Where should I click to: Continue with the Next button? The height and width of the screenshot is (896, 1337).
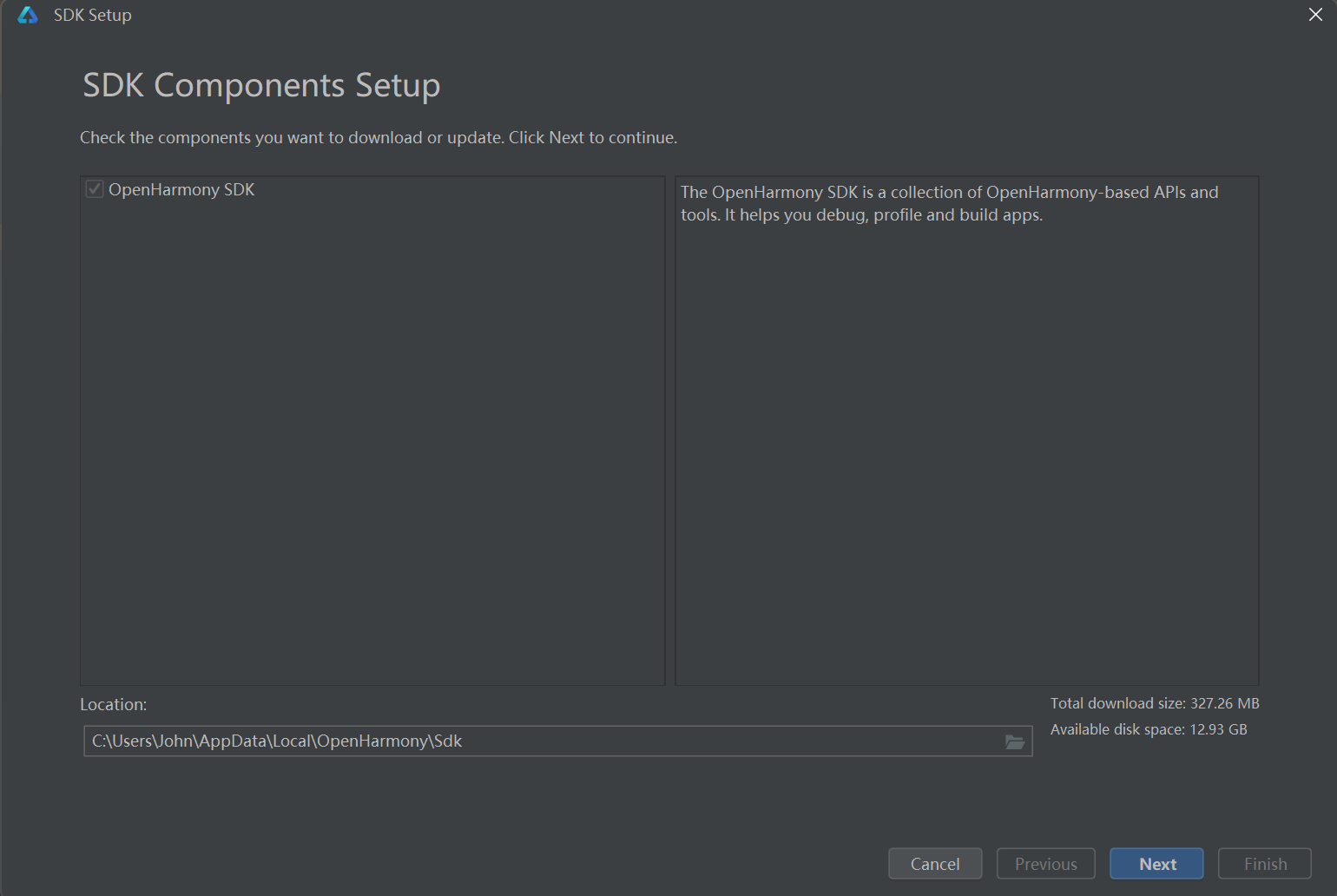click(1157, 864)
